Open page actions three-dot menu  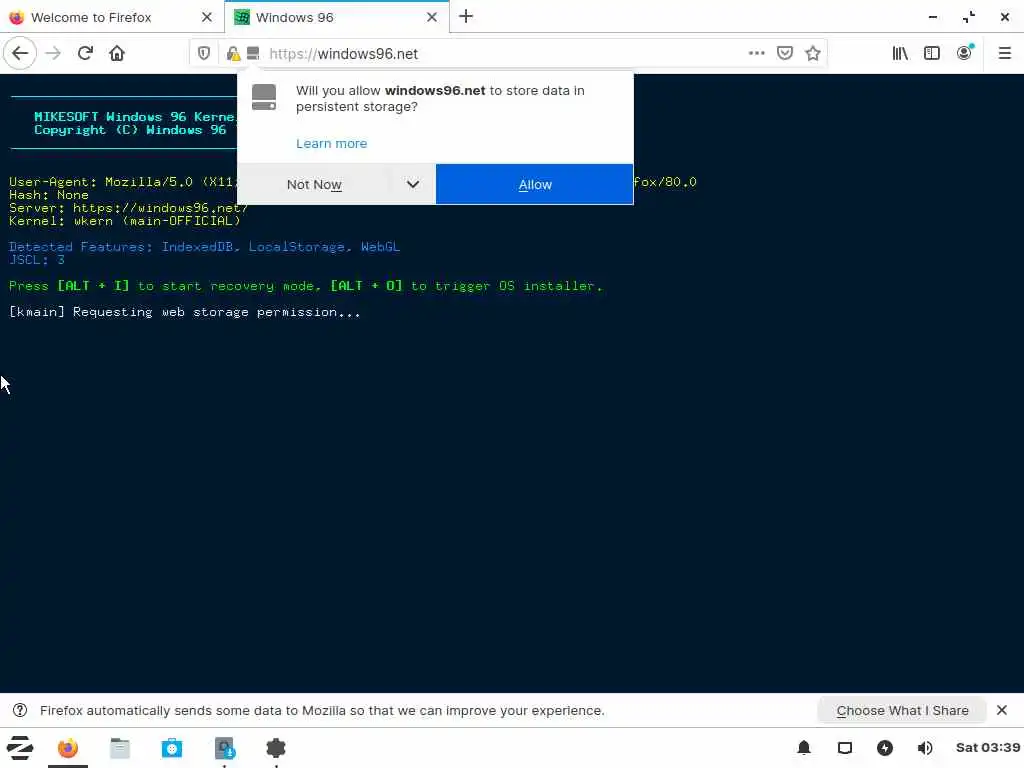(756, 54)
